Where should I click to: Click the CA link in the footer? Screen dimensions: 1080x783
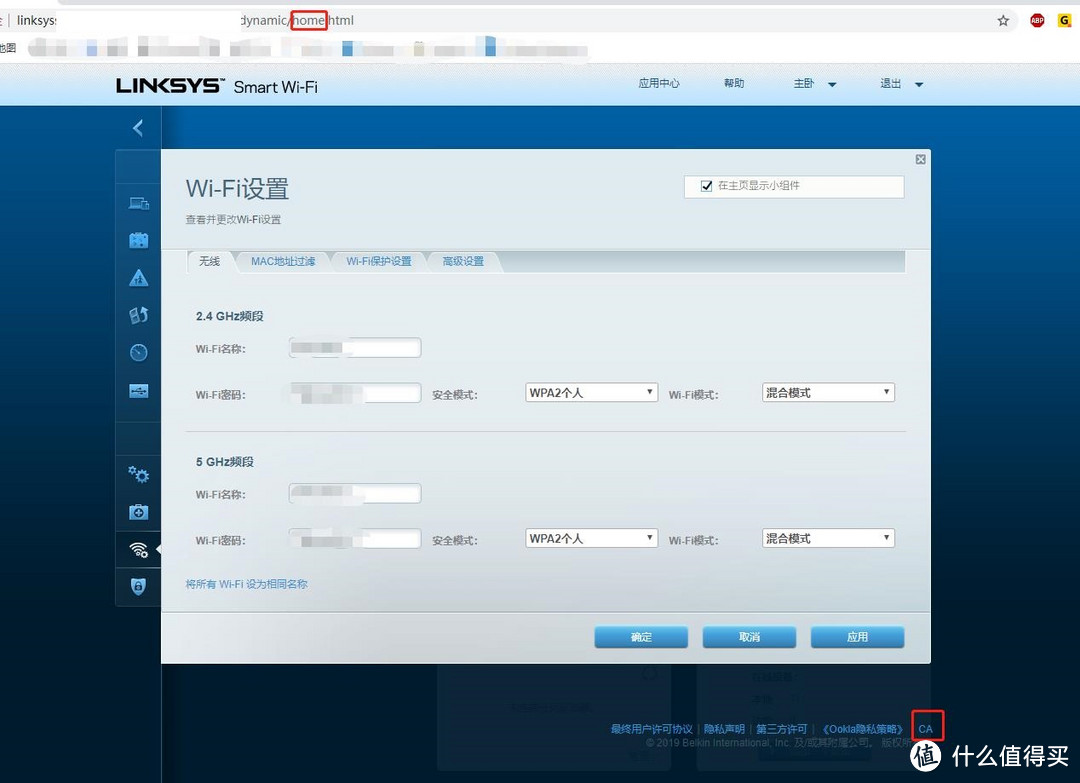pos(925,729)
